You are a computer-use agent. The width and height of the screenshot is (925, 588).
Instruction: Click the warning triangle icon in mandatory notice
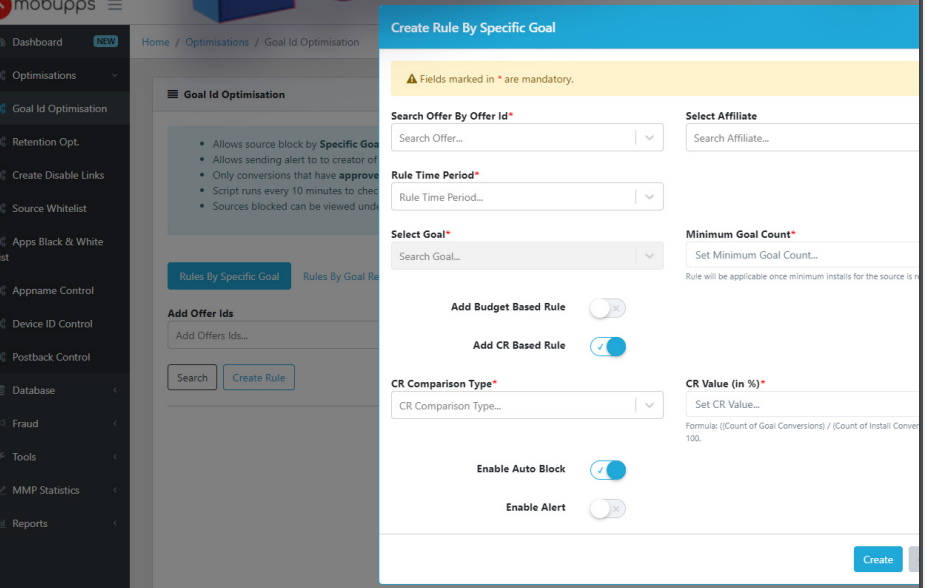pyautogui.click(x=412, y=79)
